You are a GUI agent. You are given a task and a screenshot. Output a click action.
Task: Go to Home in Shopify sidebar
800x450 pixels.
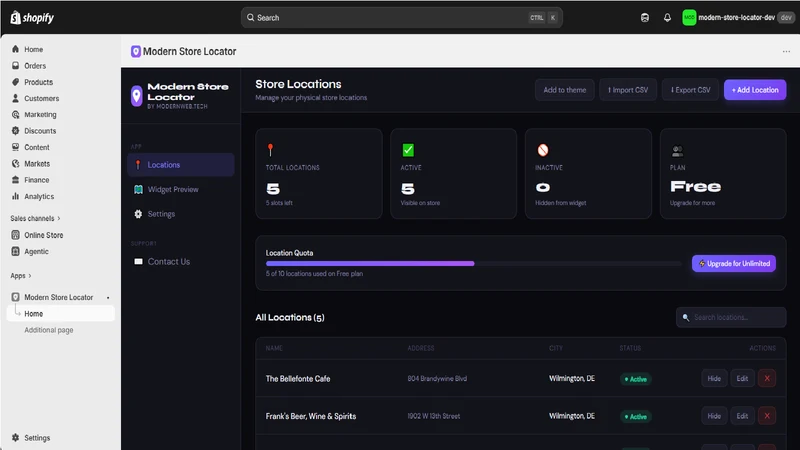34,49
